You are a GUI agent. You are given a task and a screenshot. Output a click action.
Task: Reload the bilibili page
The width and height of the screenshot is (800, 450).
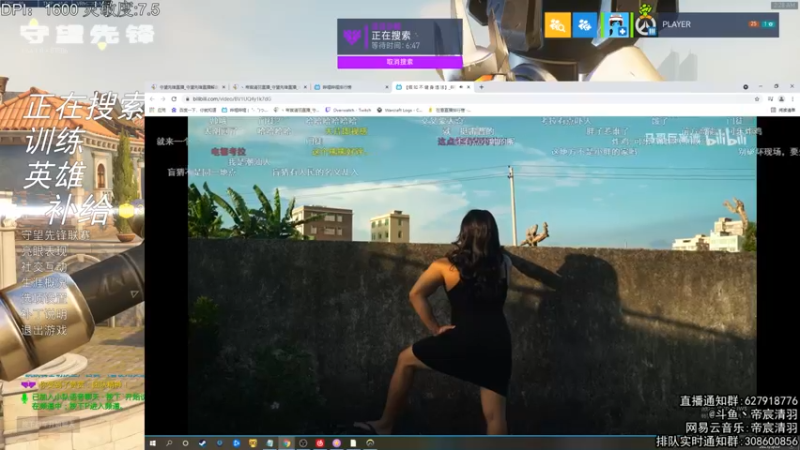point(174,99)
